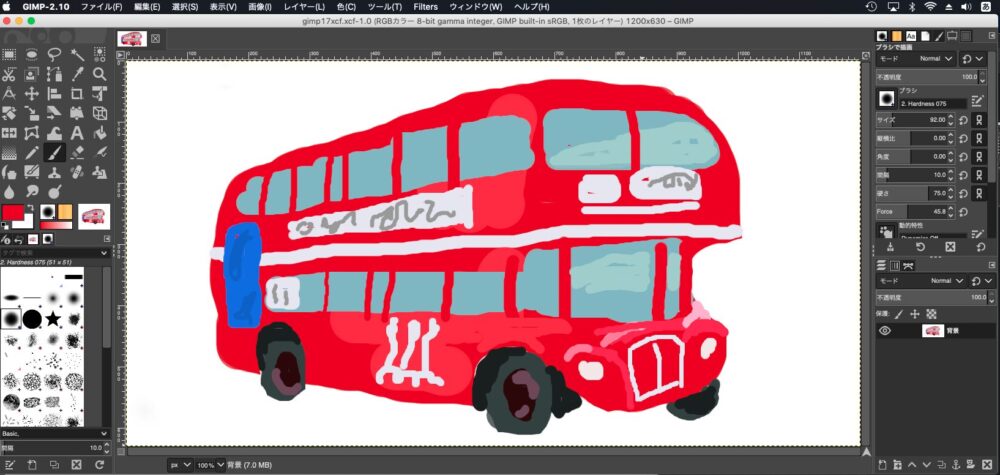
Task: Toggle lock pixels in layers panel
Action: click(897, 314)
